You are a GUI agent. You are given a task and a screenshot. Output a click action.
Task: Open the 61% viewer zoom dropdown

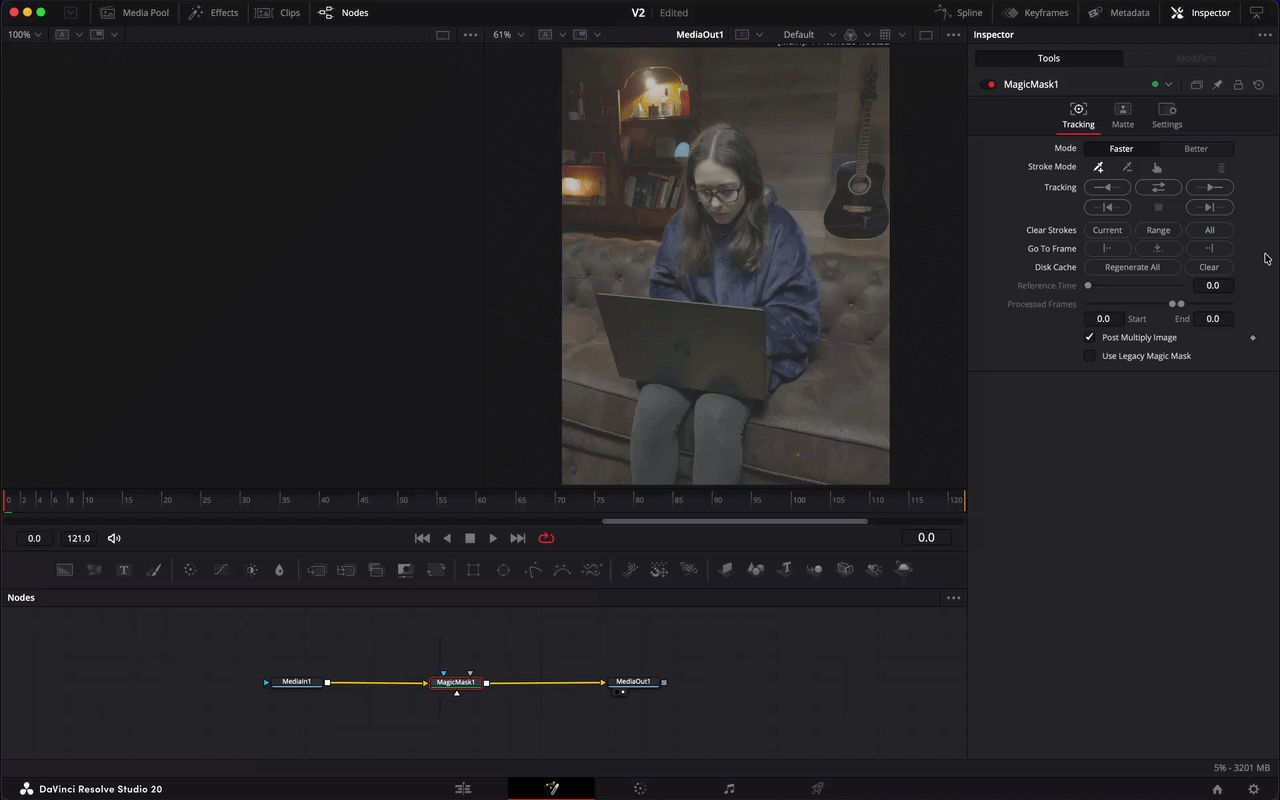click(x=507, y=35)
